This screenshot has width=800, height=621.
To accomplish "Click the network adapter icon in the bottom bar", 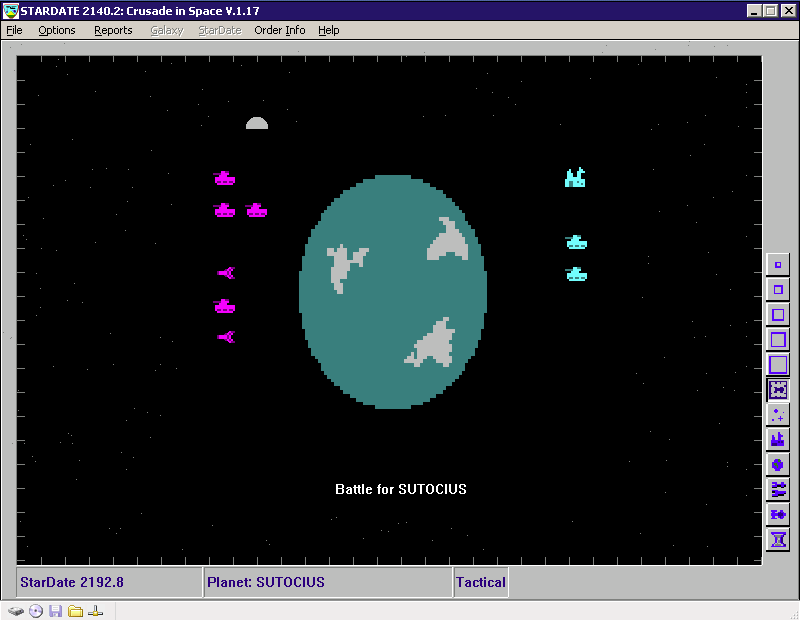I will [x=95, y=611].
